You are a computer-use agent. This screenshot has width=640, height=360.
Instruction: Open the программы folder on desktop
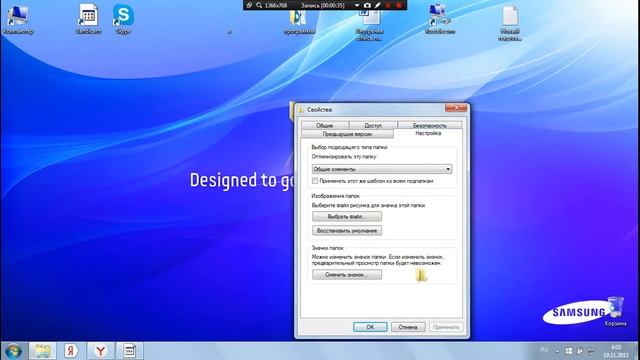tap(299, 22)
